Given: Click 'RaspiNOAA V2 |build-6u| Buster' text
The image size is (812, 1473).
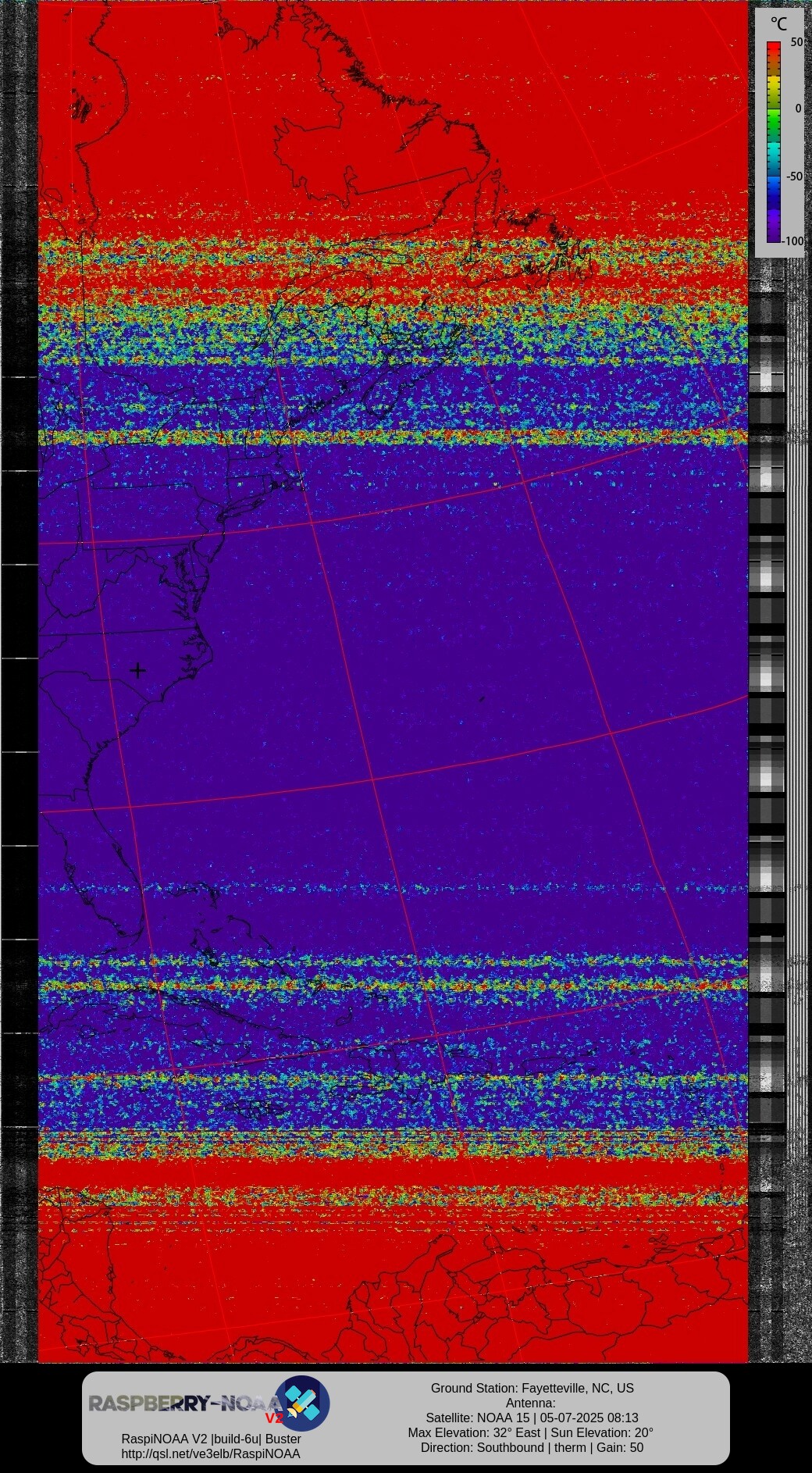Looking at the screenshot, I should pyautogui.click(x=211, y=1439).
